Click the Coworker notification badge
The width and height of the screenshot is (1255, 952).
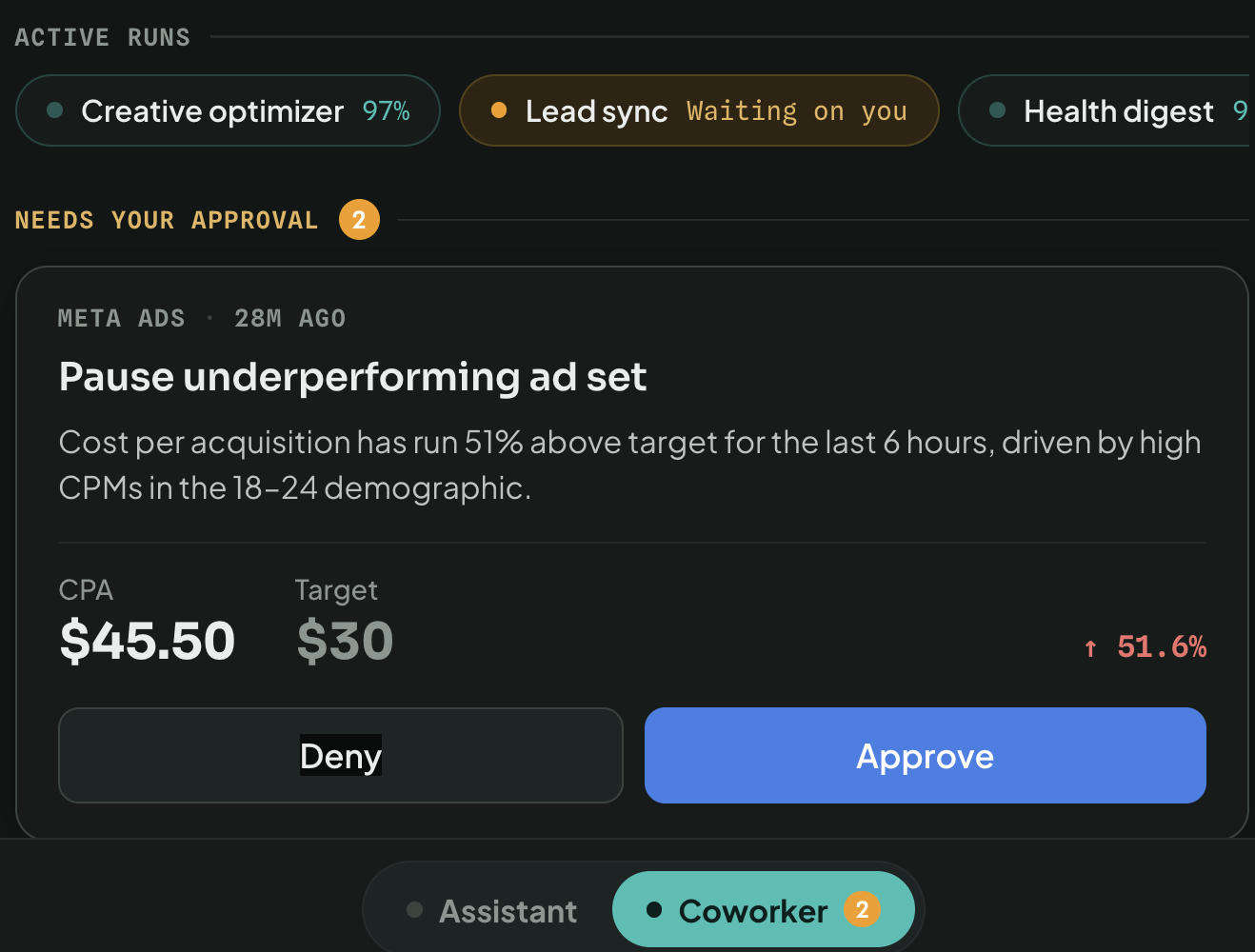(x=862, y=910)
